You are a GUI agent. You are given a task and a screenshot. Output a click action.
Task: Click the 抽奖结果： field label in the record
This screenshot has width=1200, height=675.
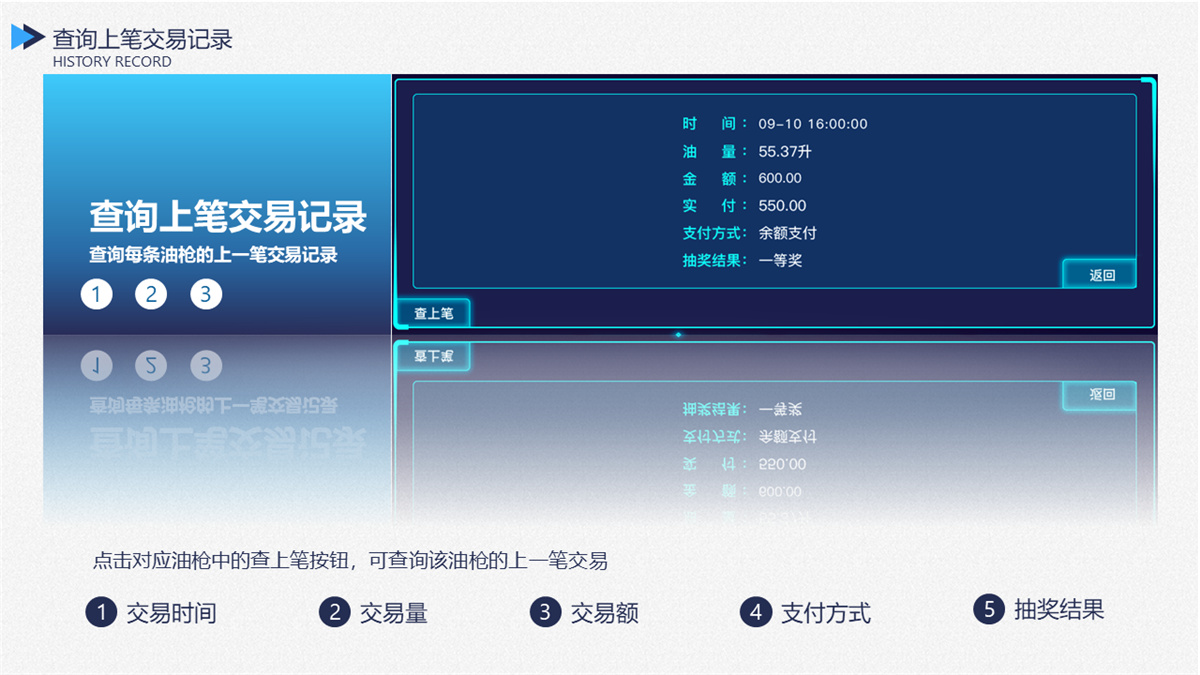pos(715,260)
